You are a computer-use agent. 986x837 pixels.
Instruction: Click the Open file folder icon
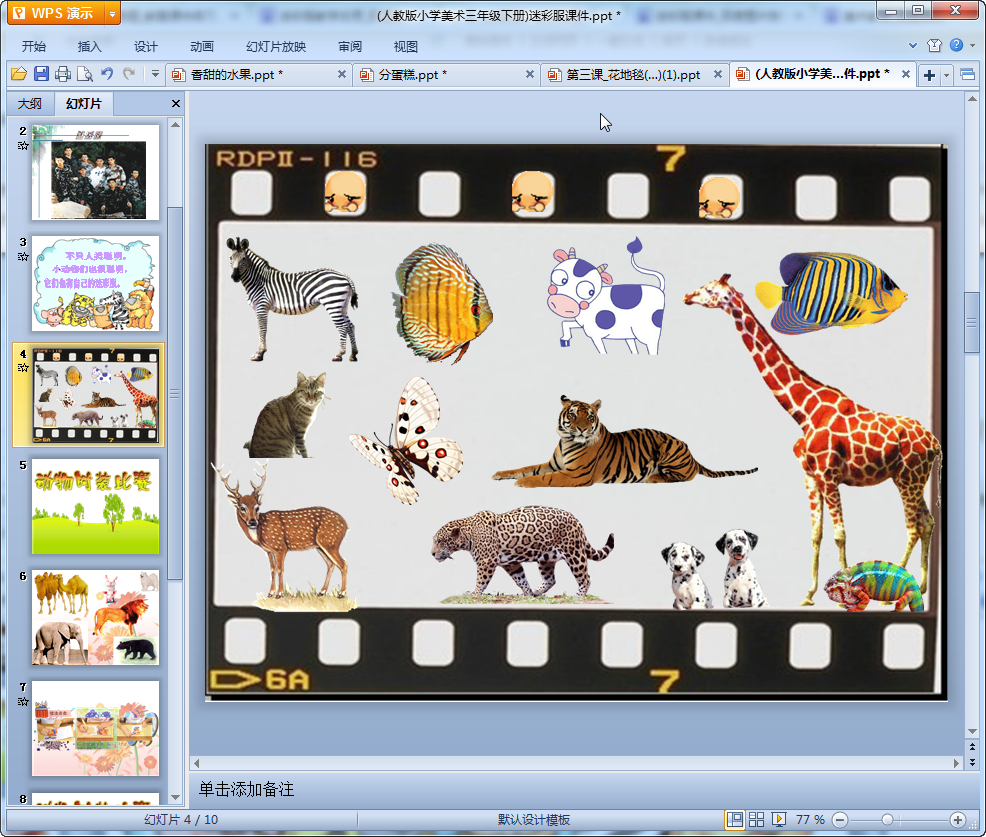[x=19, y=74]
